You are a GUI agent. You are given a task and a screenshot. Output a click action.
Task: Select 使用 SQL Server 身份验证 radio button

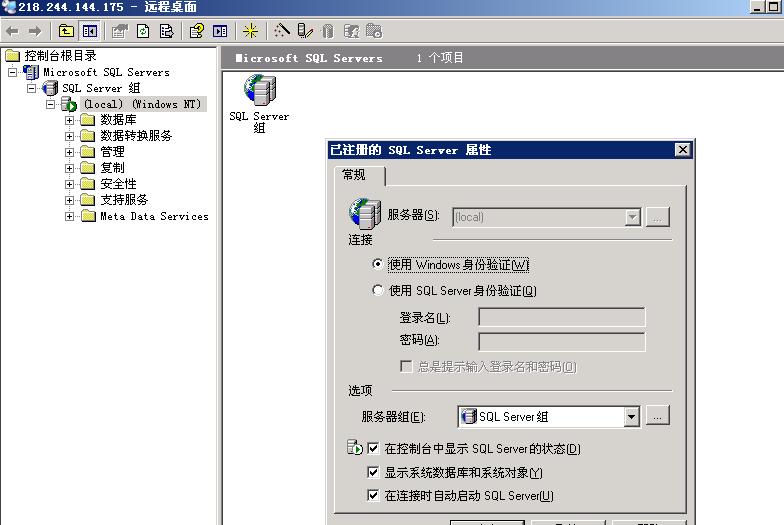coord(378,290)
